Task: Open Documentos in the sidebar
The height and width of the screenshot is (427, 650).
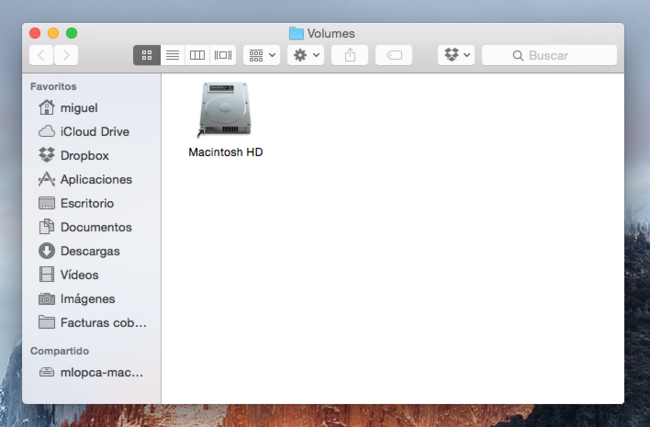Action: tap(91, 227)
